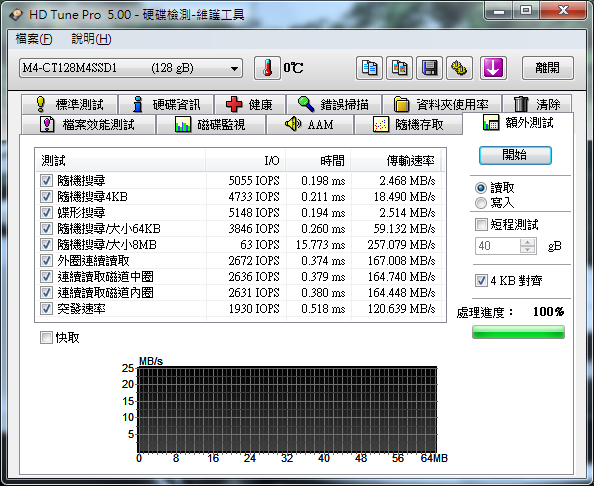
Task: Select the 寫入 radio button
Action: (x=481, y=203)
